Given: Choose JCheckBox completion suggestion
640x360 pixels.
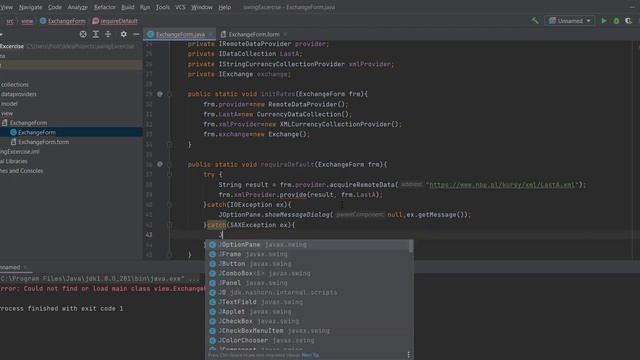Looking at the screenshot, I should 308,321.
